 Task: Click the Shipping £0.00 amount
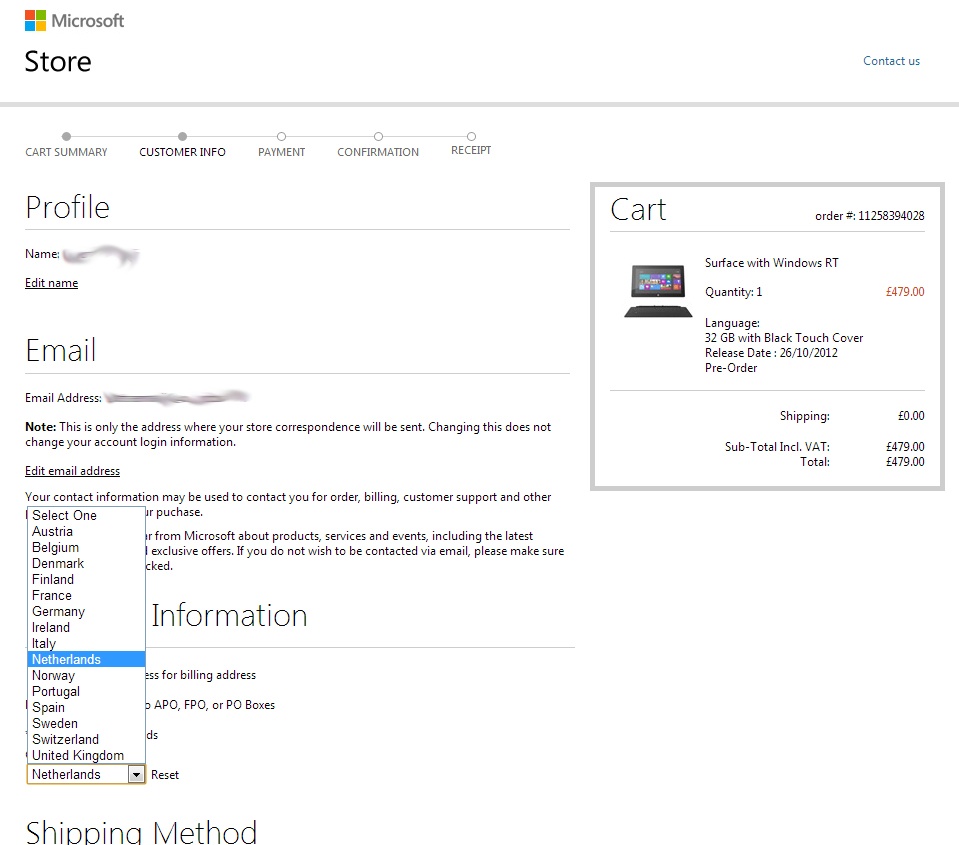click(911, 416)
